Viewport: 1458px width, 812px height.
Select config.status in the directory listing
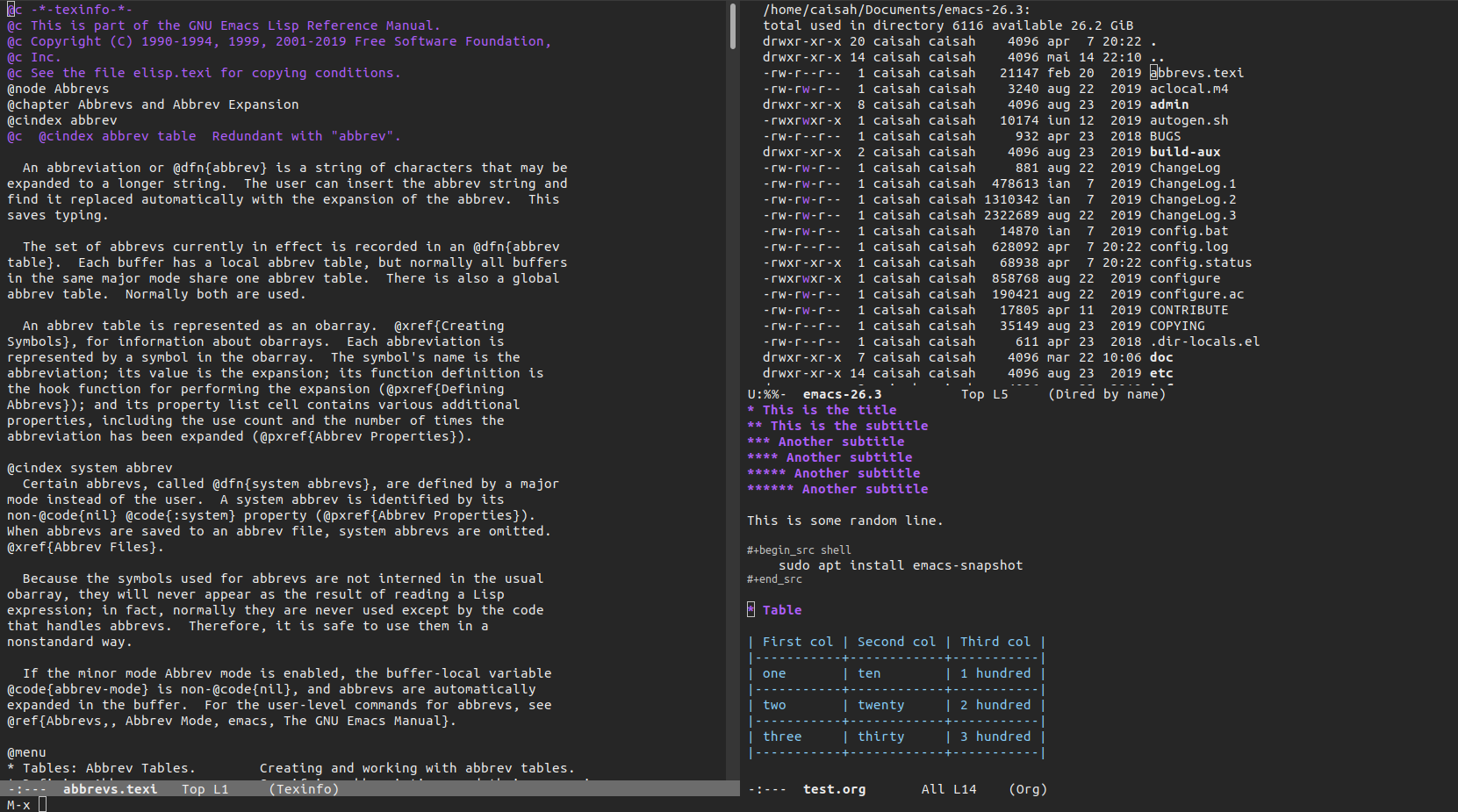click(x=1201, y=262)
